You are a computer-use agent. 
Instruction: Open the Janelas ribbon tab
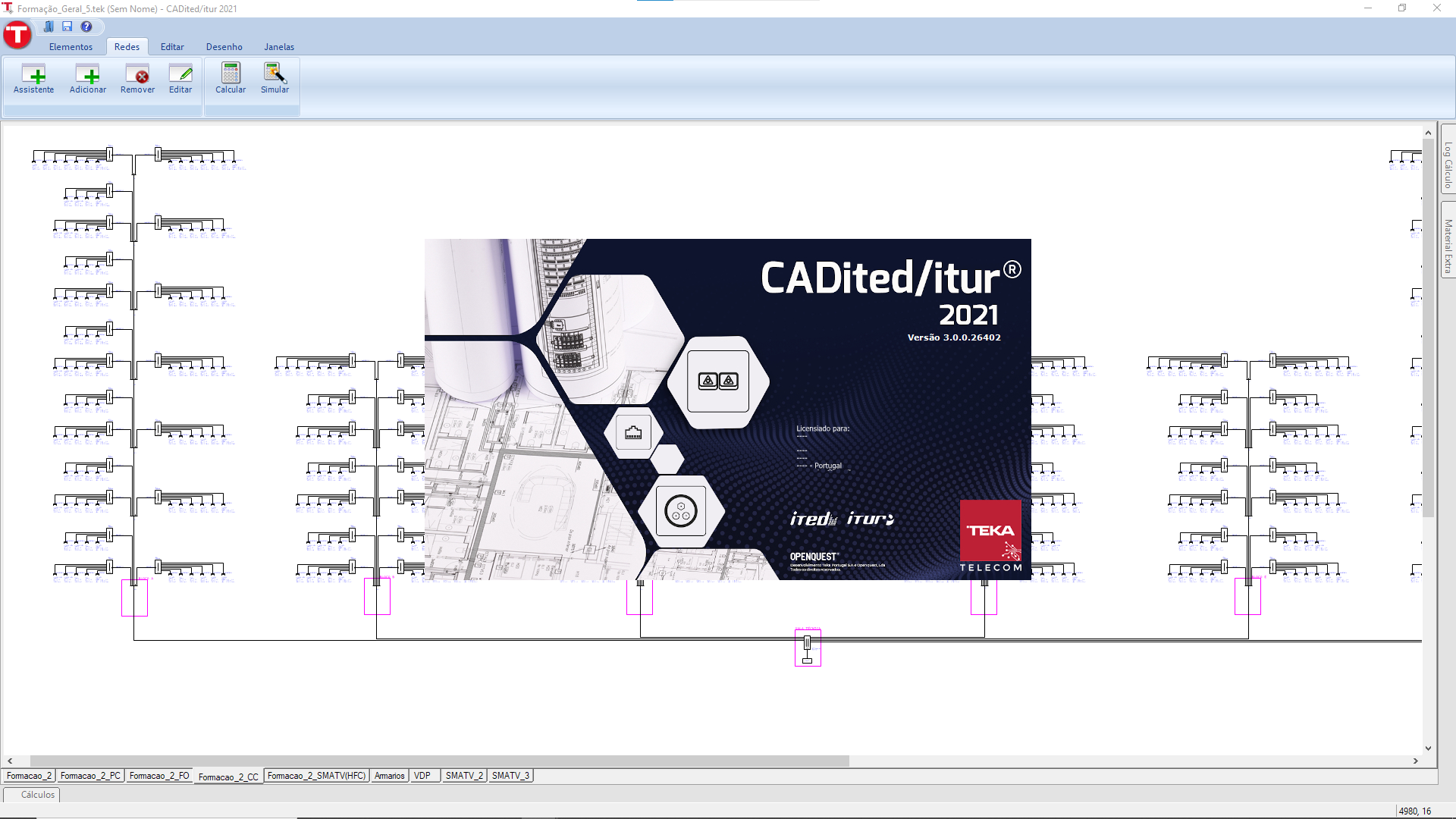[x=279, y=47]
